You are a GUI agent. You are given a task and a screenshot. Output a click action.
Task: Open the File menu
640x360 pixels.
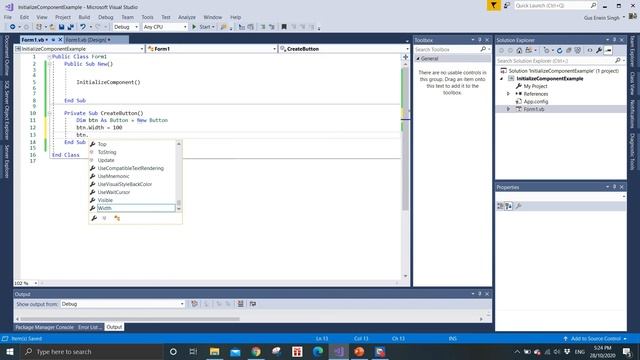click(x=8, y=17)
